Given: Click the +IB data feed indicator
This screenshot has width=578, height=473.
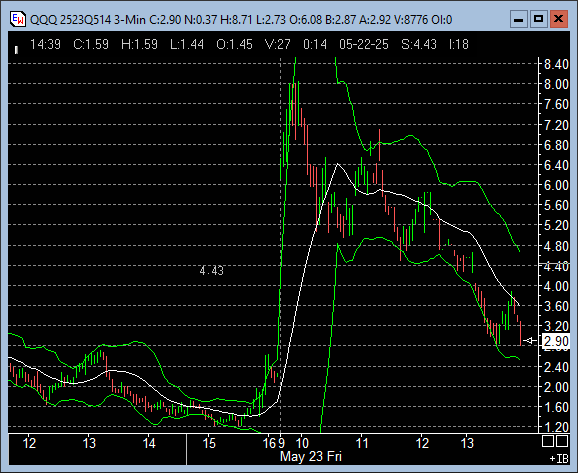Looking at the screenshot, I should 559,459.
